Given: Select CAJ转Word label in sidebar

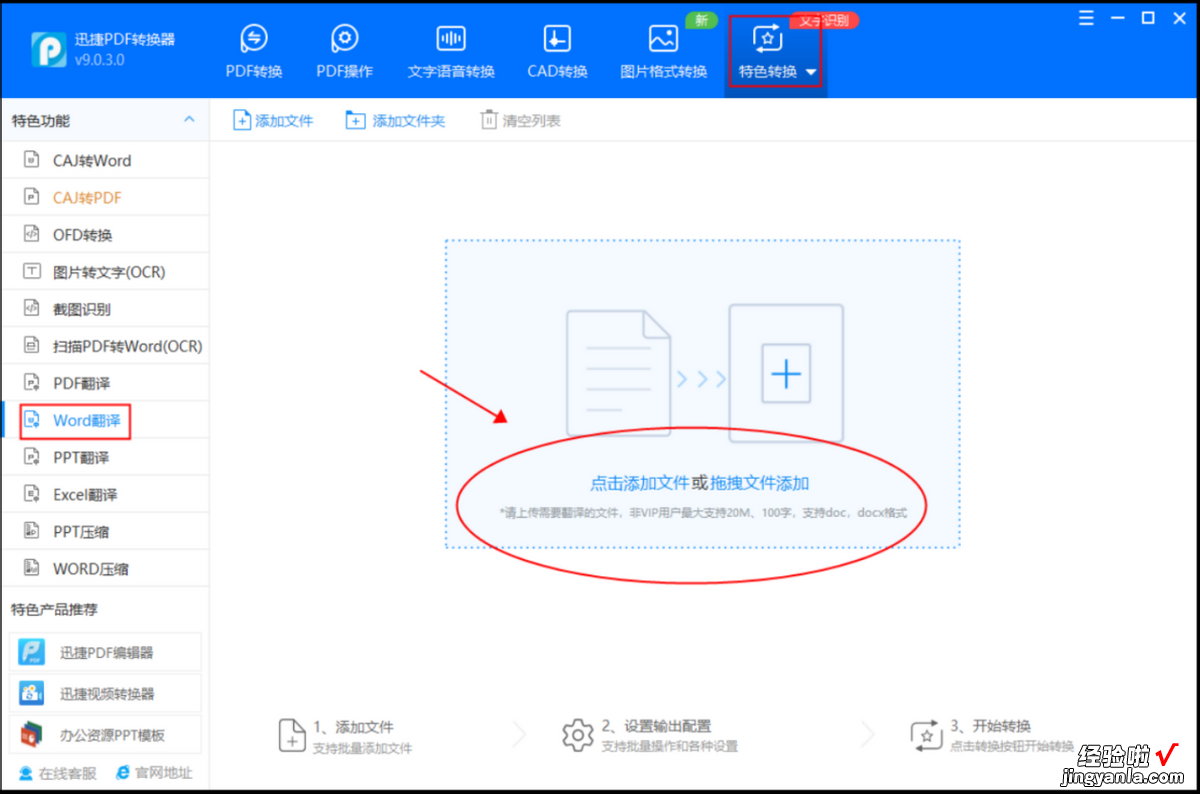Looking at the screenshot, I should (92, 160).
